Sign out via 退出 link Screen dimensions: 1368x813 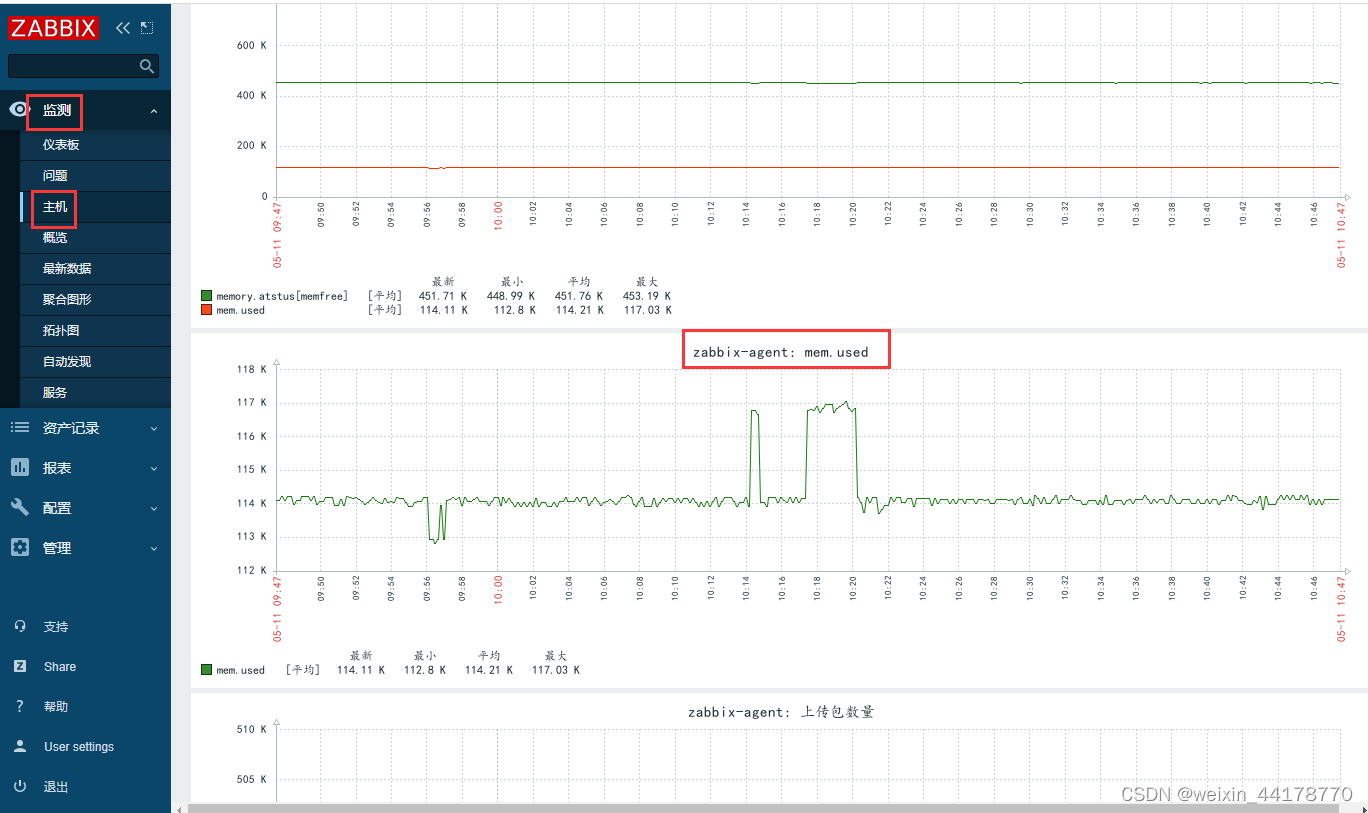click(56, 787)
